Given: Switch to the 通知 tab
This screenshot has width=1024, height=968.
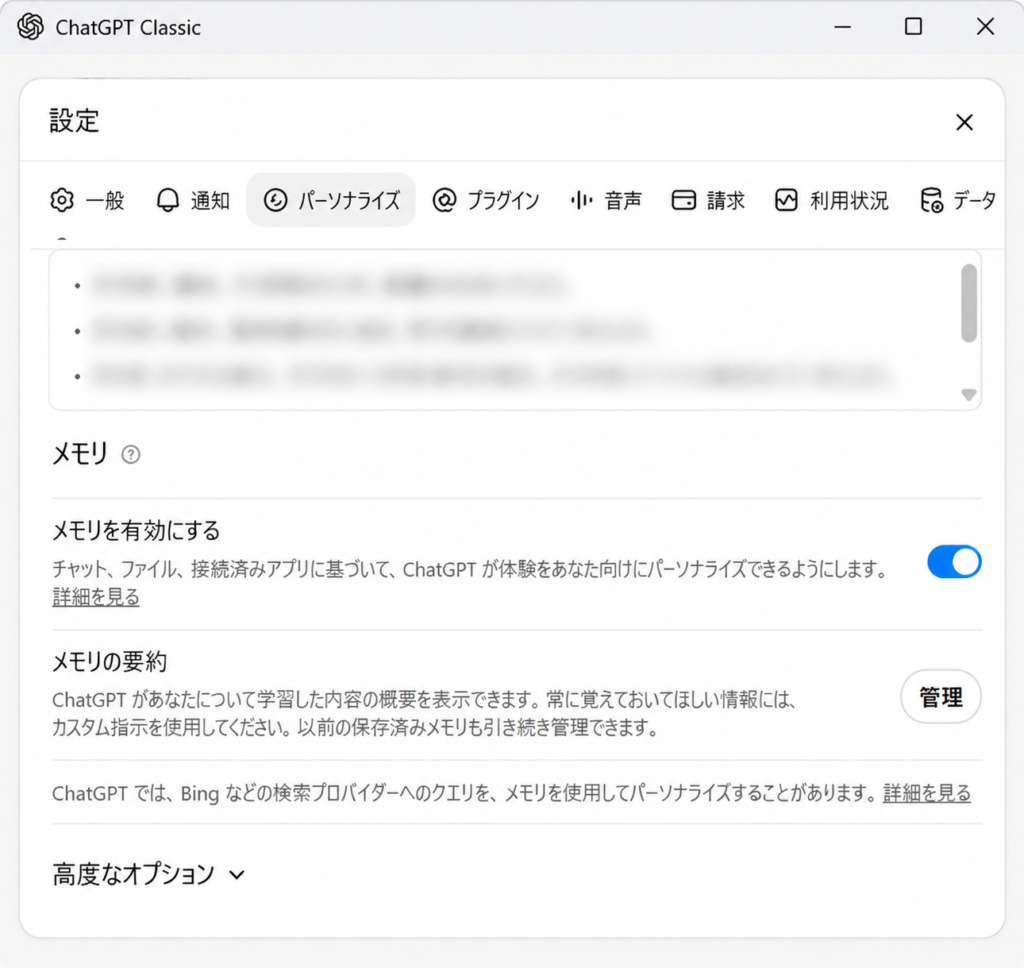Looking at the screenshot, I should (x=193, y=200).
